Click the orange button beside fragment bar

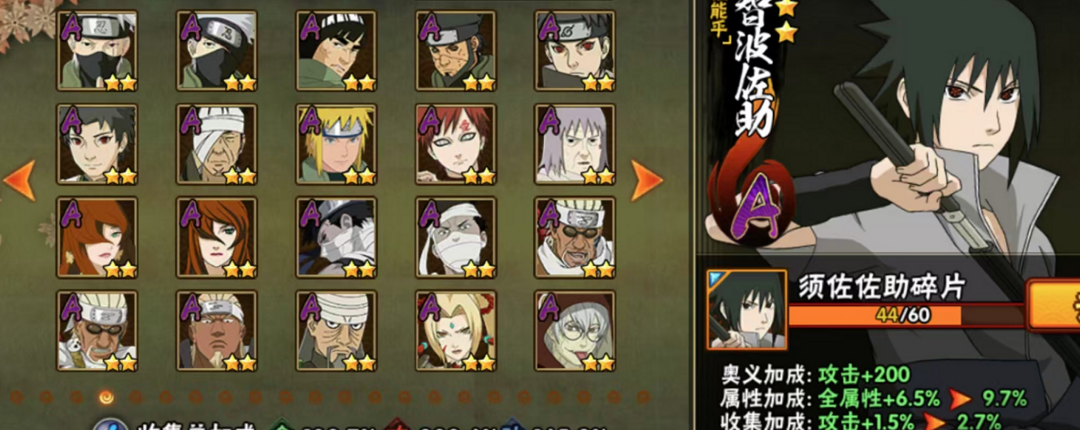tap(1053, 305)
